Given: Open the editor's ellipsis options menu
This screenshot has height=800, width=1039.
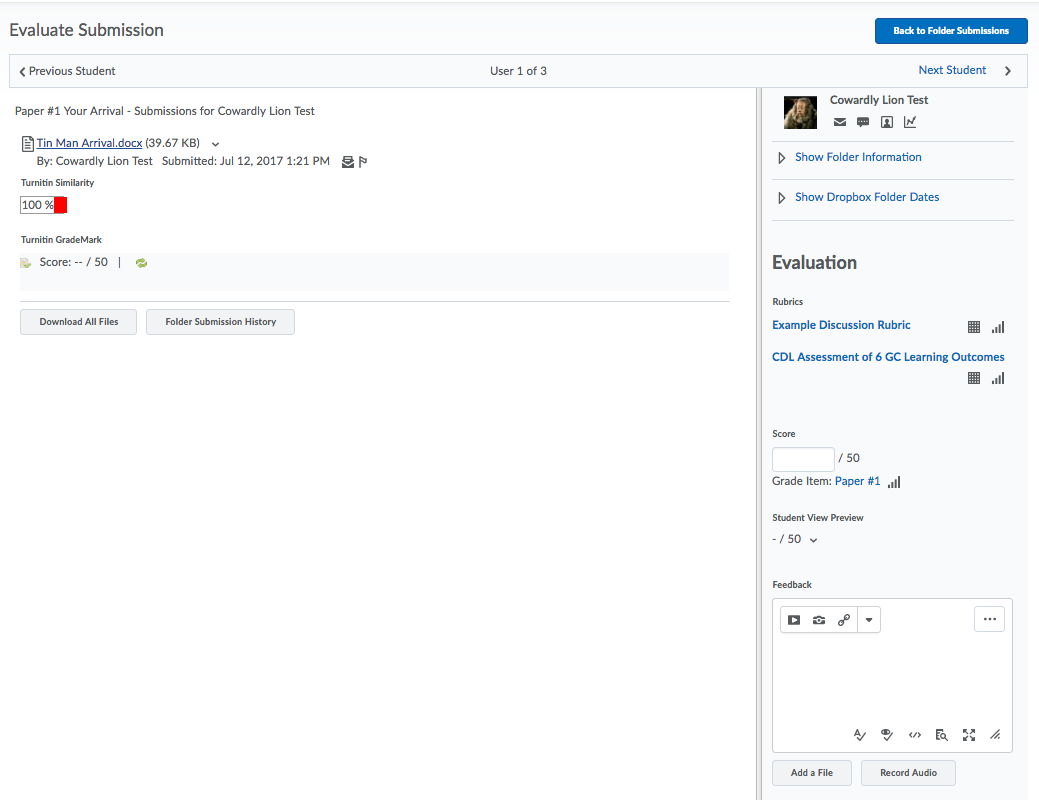Looking at the screenshot, I should (989, 619).
